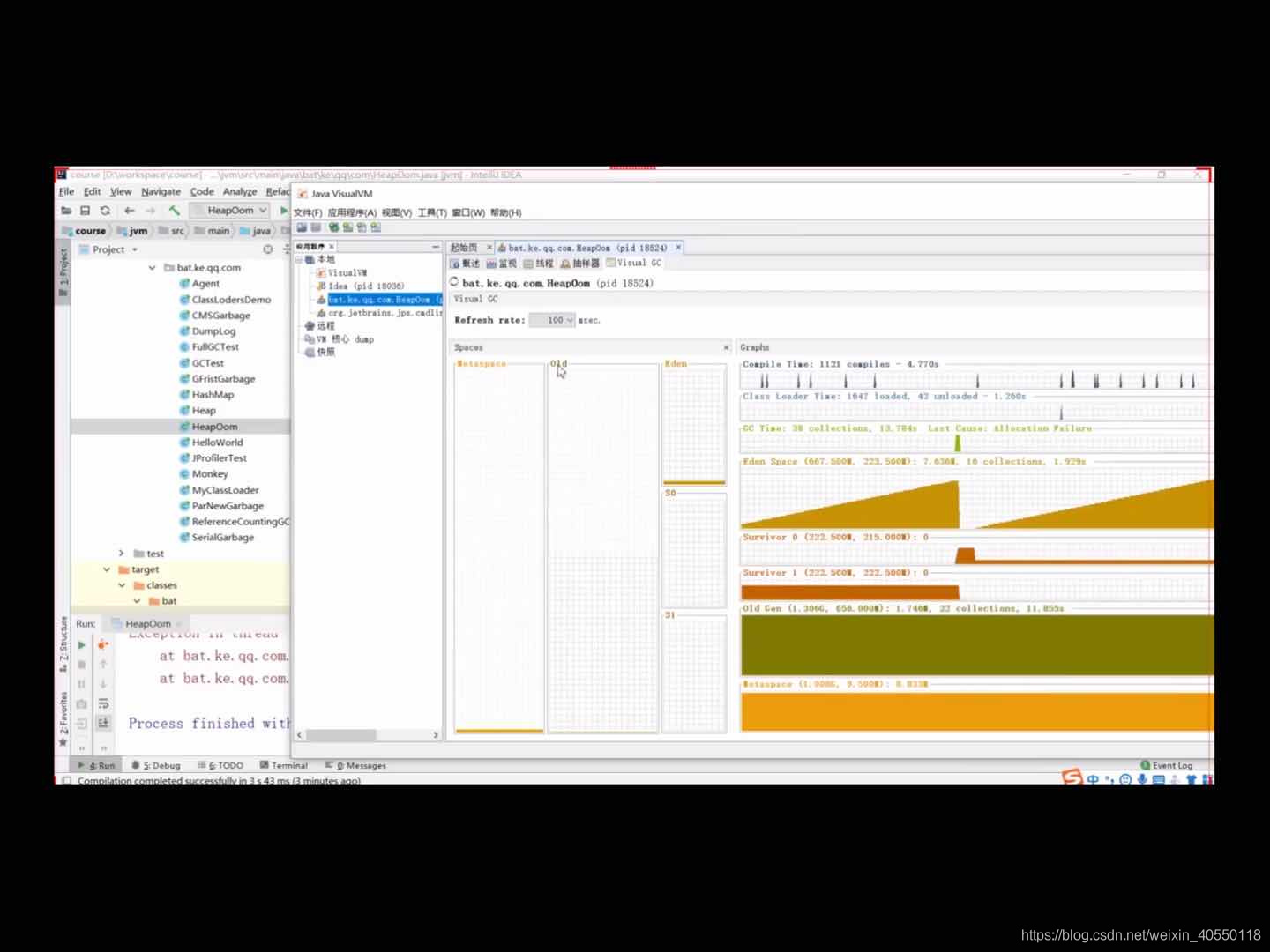Rerun HeapOom in Run panel
Image resolution: width=1270 pixels, height=952 pixels.
tap(82, 644)
